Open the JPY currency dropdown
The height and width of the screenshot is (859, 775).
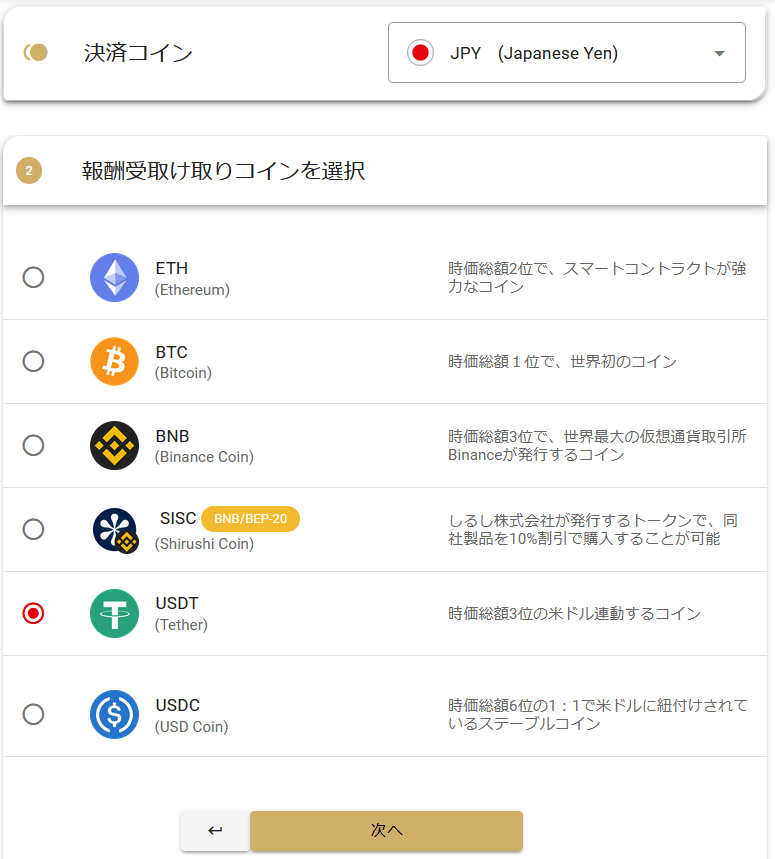567,53
